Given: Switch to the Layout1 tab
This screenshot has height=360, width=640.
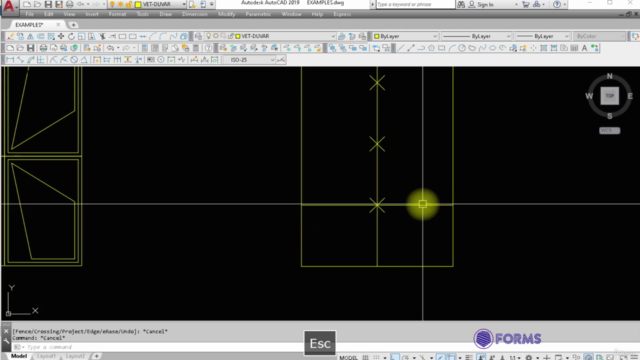Looking at the screenshot, I should point(46,356).
